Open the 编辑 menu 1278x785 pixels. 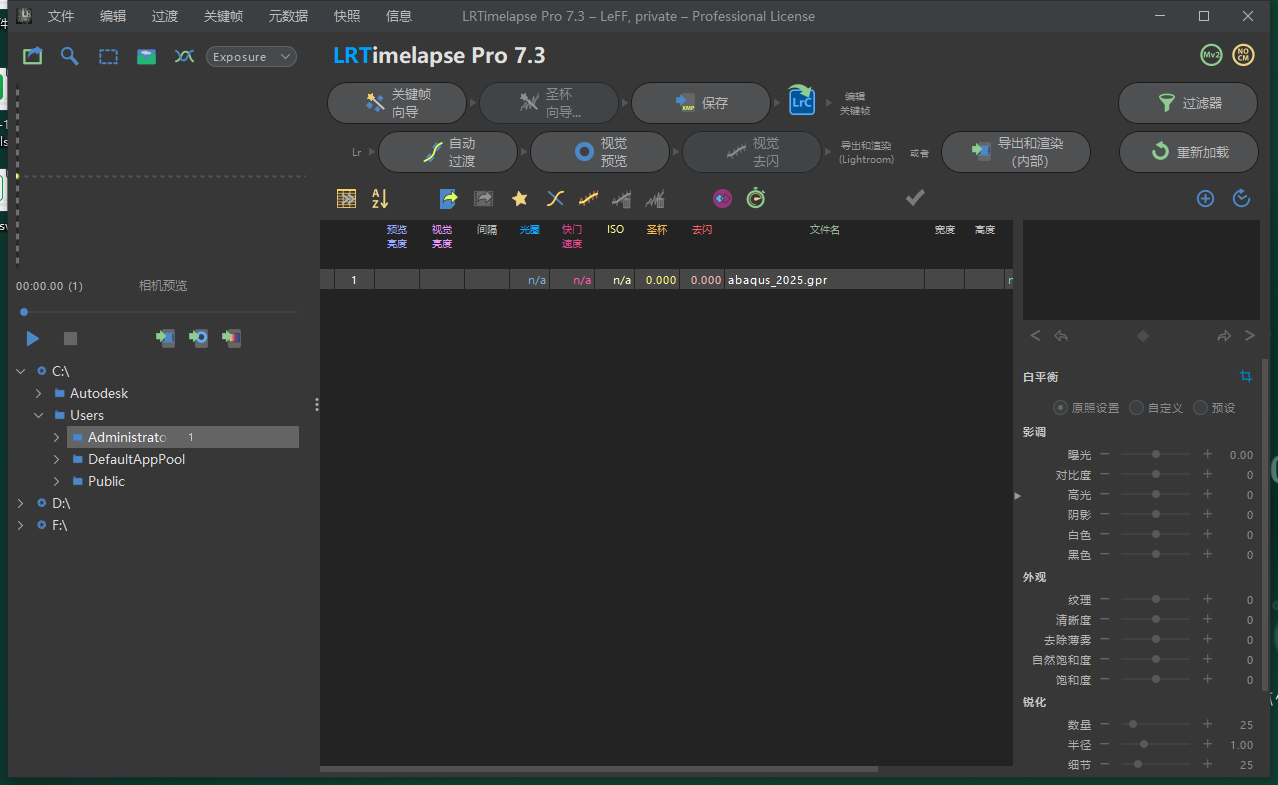pyautogui.click(x=113, y=16)
